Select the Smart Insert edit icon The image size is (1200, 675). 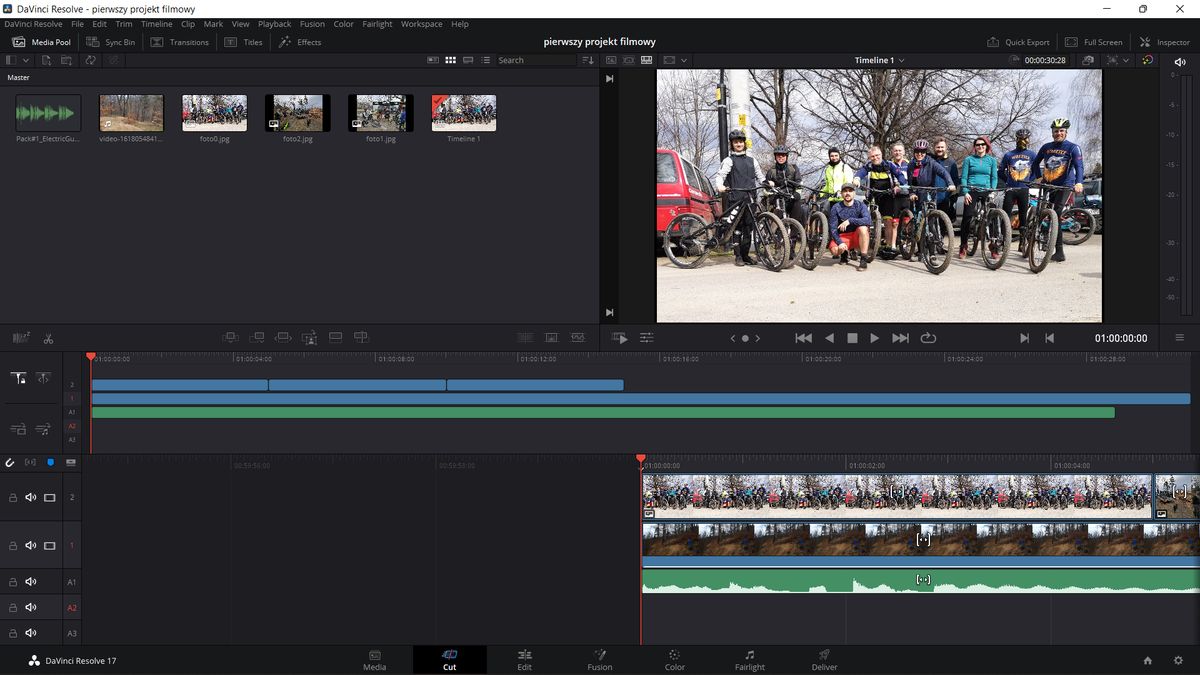click(x=230, y=338)
